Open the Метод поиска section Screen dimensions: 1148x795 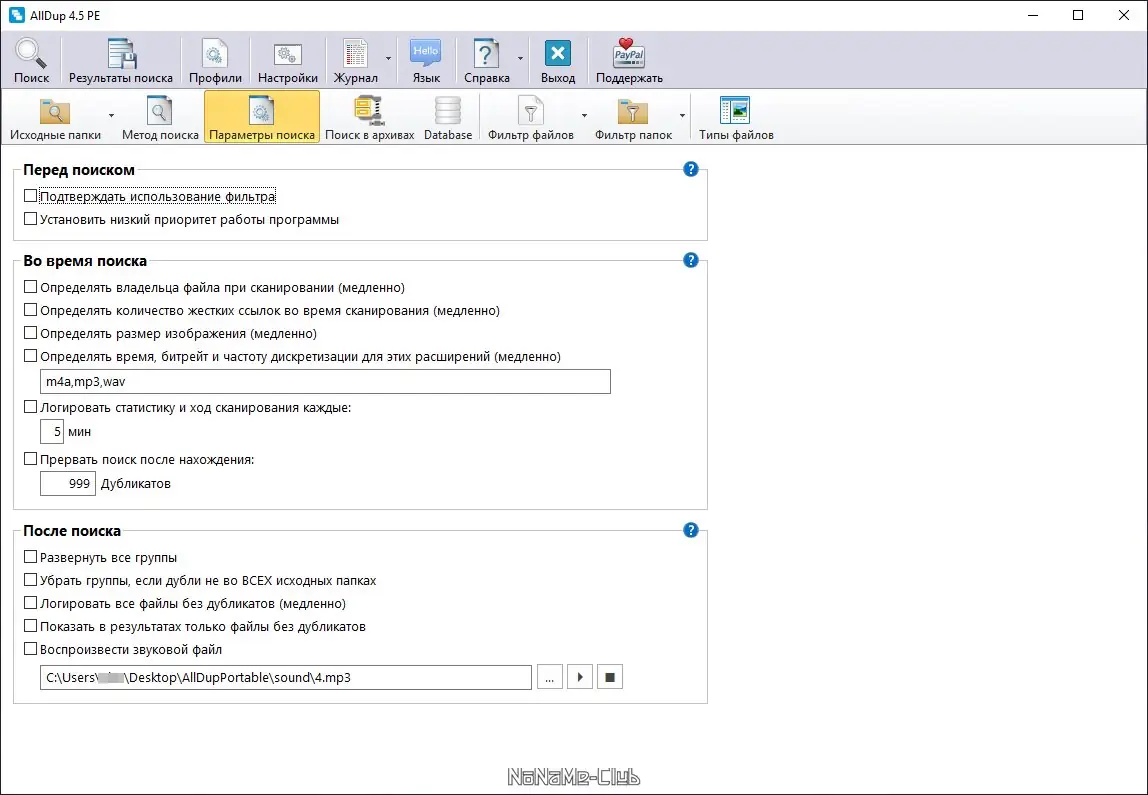coord(160,117)
